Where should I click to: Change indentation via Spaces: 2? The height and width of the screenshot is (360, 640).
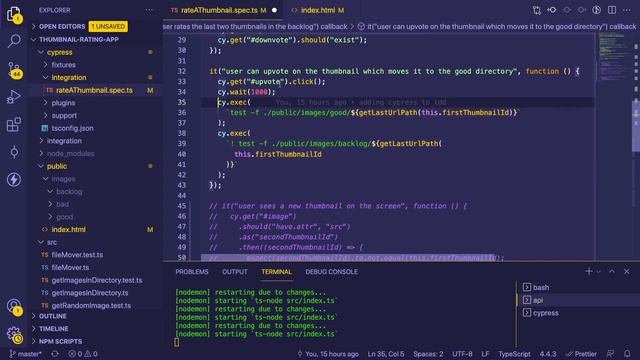[428, 354]
